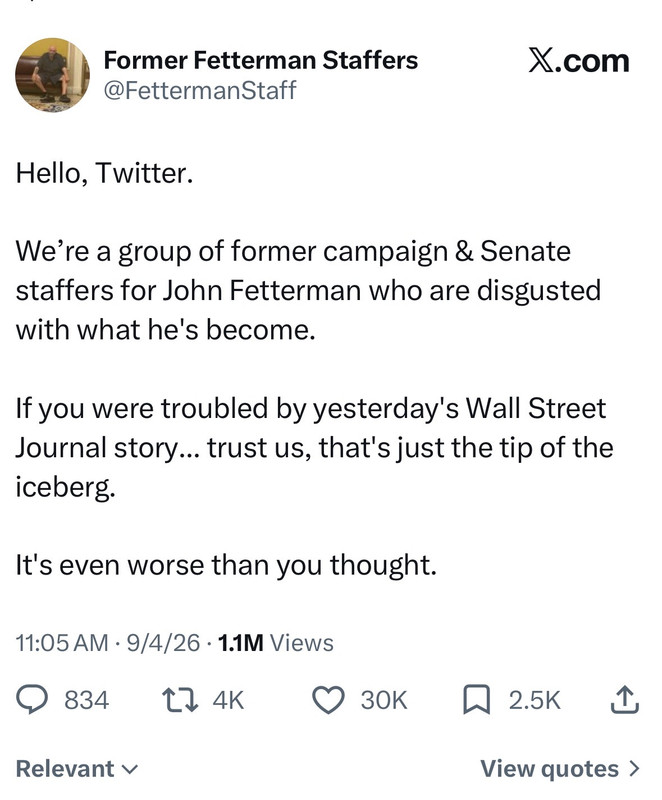Click the reply speech bubble icon
The image size is (662, 800).
(x=32, y=699)
